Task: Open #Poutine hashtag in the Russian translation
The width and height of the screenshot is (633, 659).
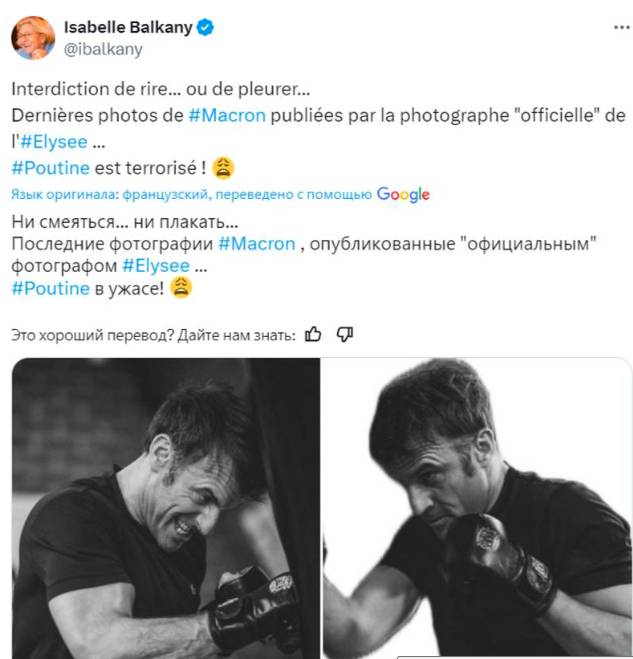Action: (x=51, y=289)
